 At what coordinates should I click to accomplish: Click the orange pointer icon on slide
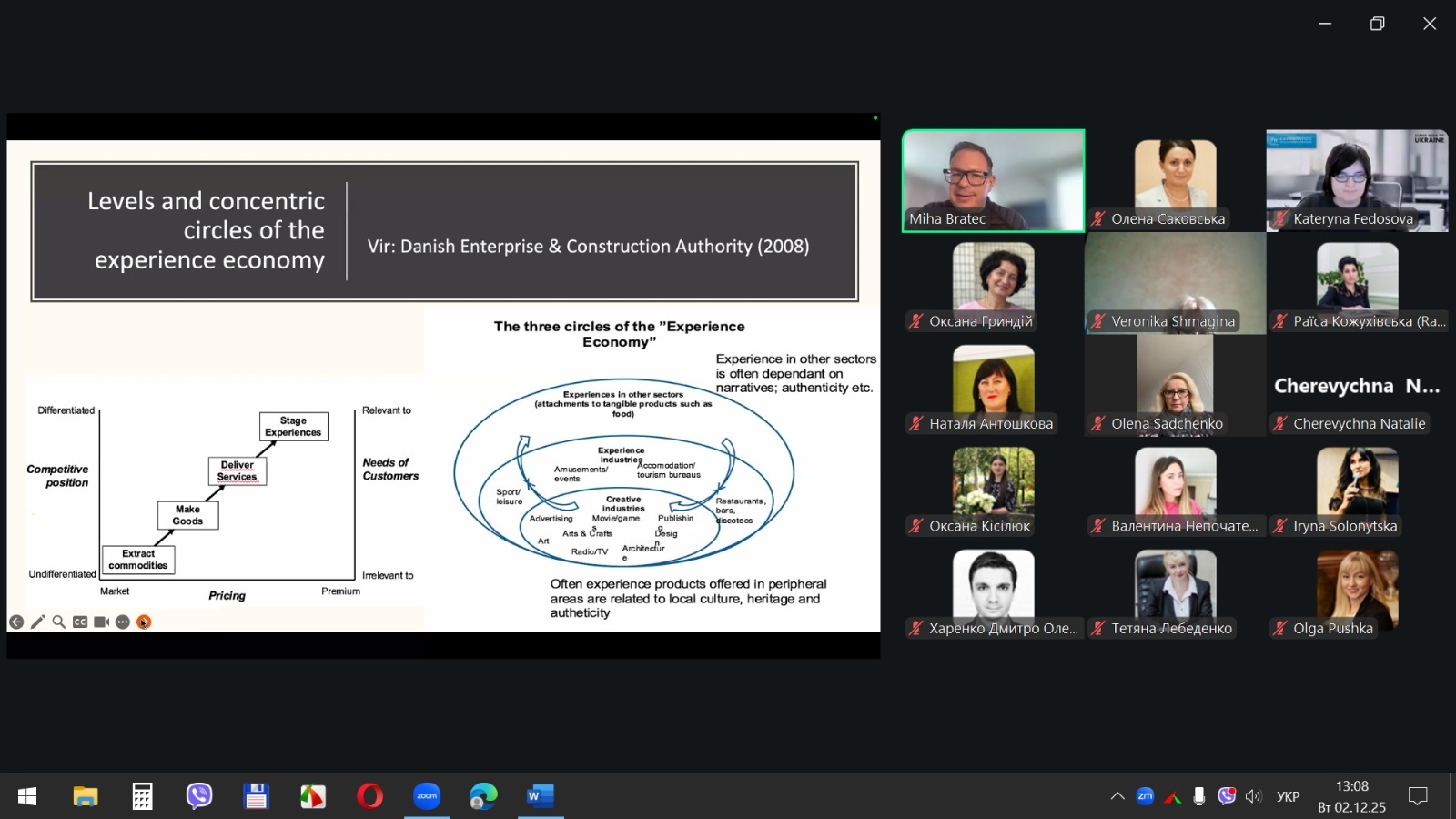click(x=144, y=622)
